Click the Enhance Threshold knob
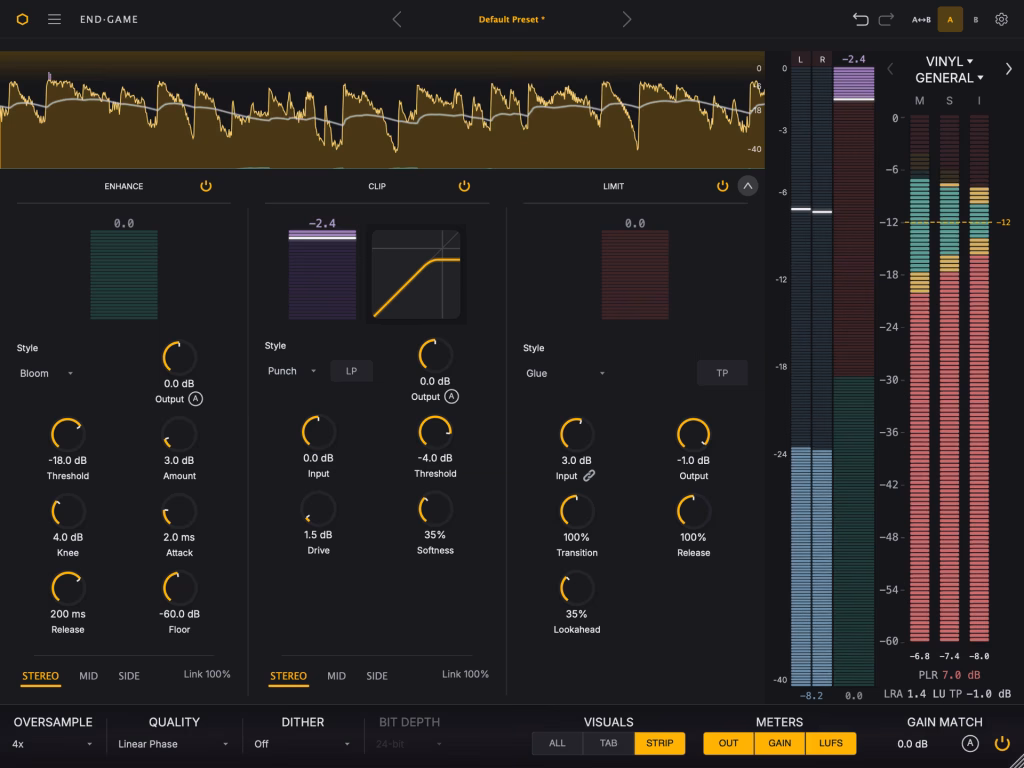 coord(68,434)
